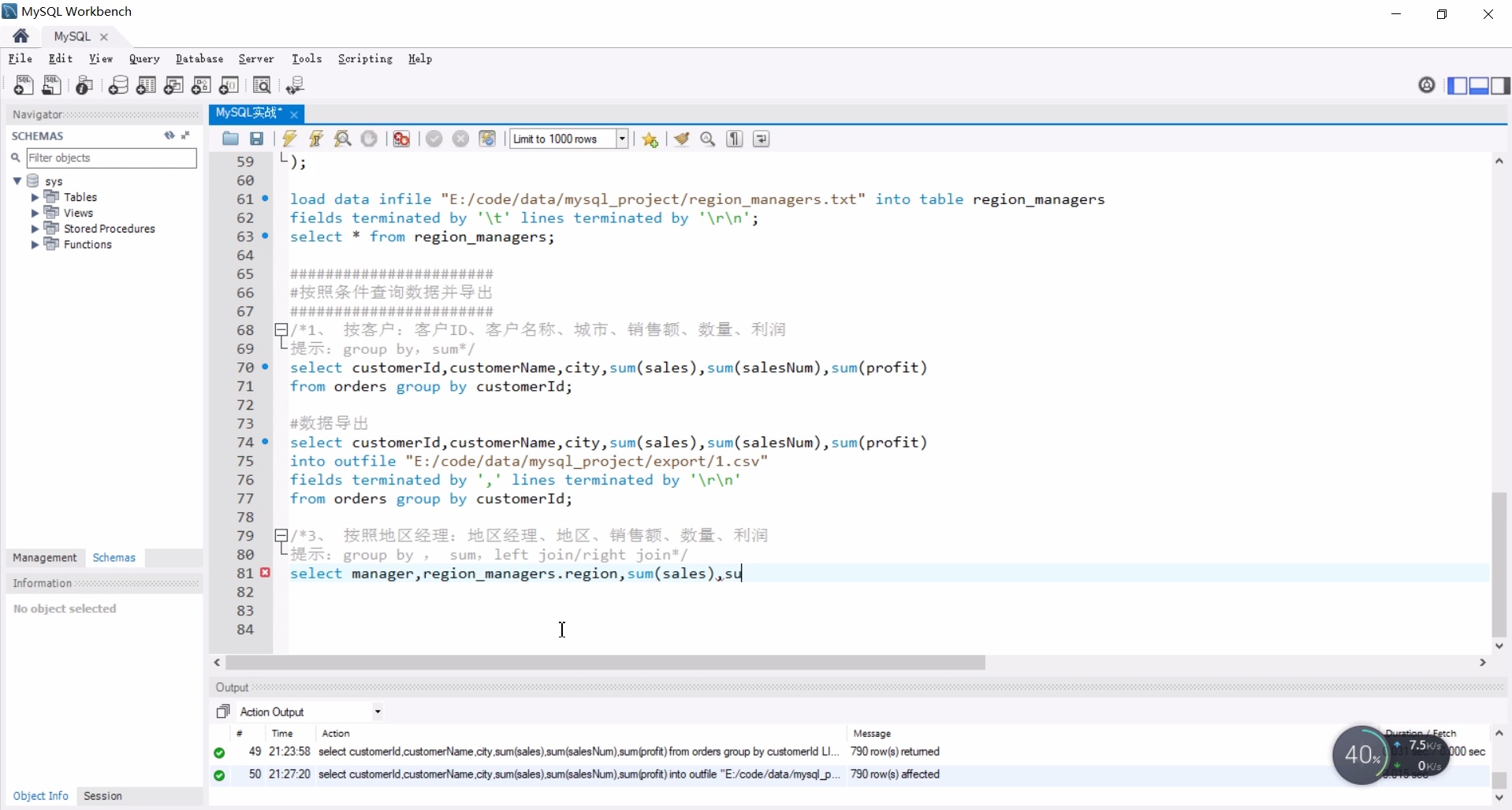Screen dimensions: 1512x810
Task: Add the current statement as a snippet favorite
Action: click(650, 139)
